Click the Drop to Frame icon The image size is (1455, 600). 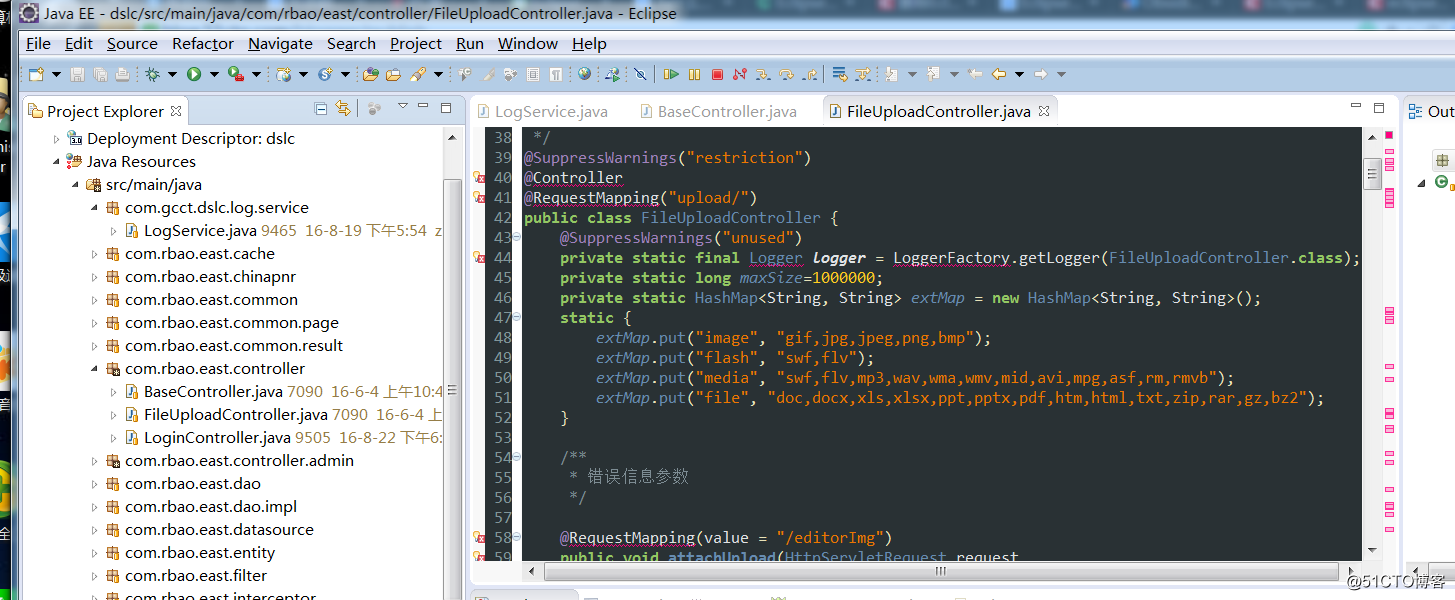[840, 74]
